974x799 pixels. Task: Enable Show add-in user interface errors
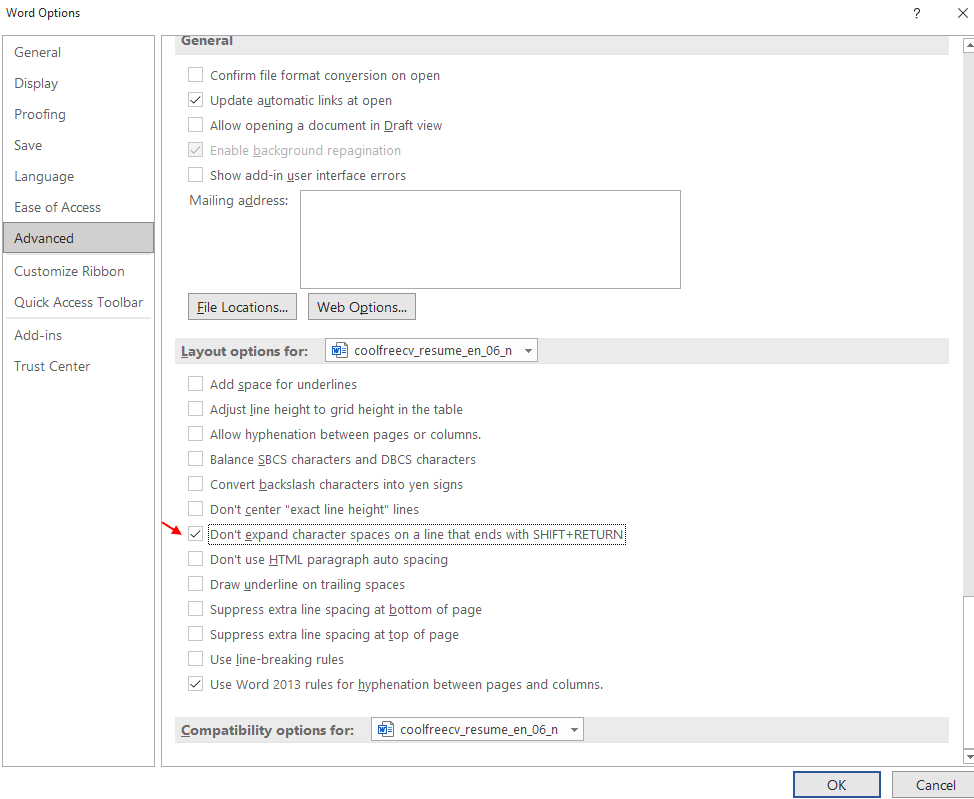(x=195, y=175)
